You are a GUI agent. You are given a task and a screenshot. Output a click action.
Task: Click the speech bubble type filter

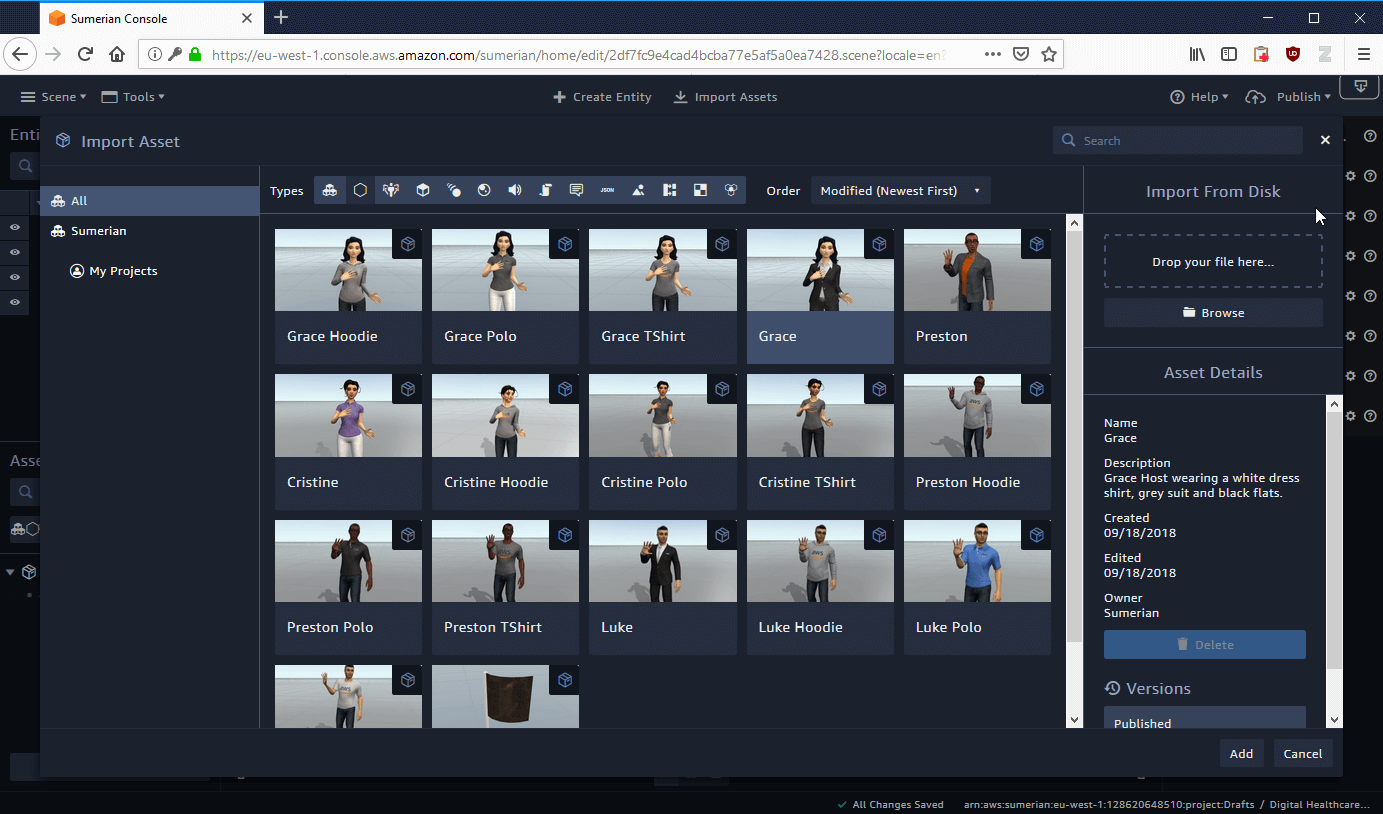point(576,190)
